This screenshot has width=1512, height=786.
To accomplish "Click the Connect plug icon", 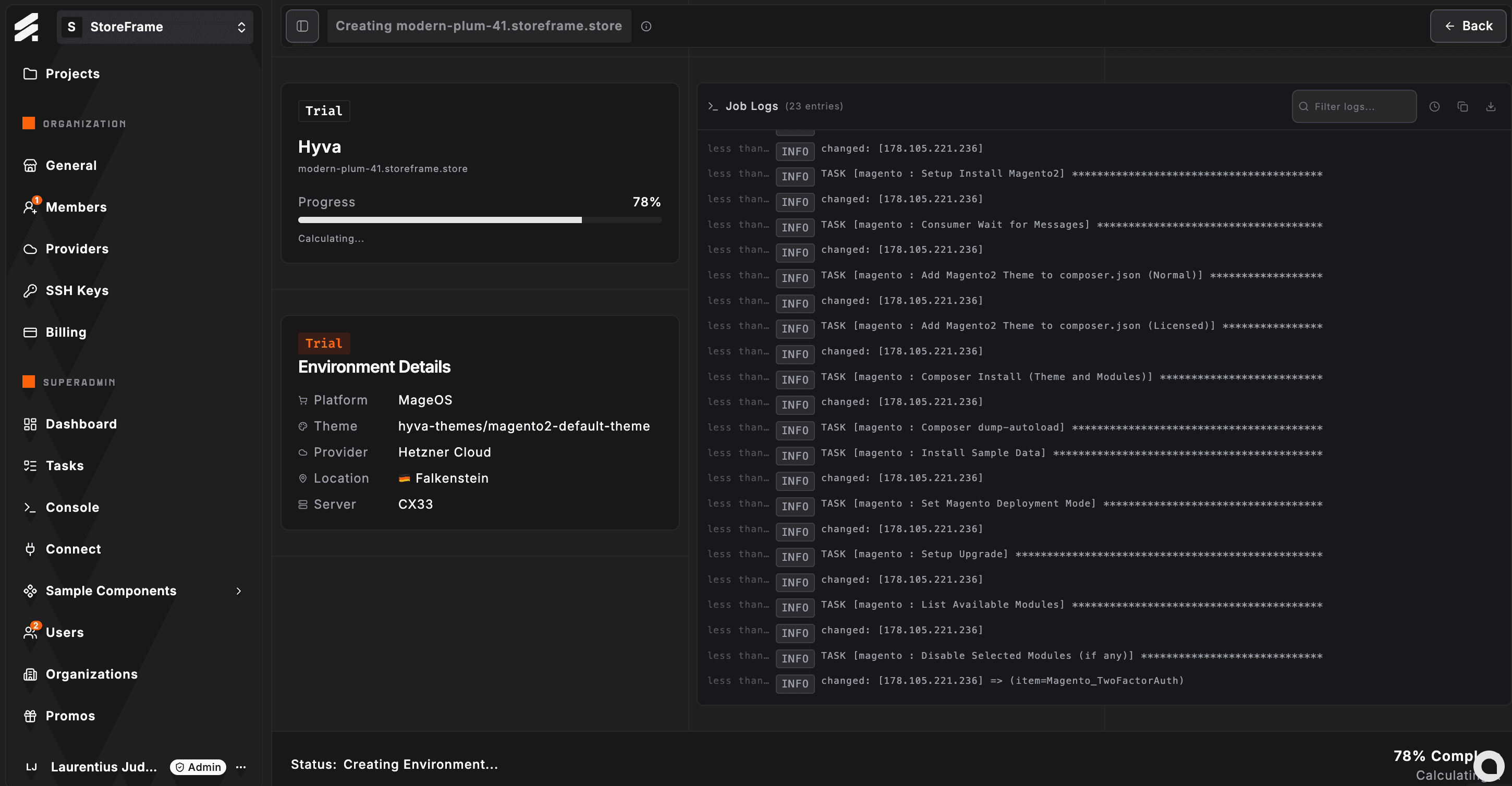I will (x=30, y=549).
